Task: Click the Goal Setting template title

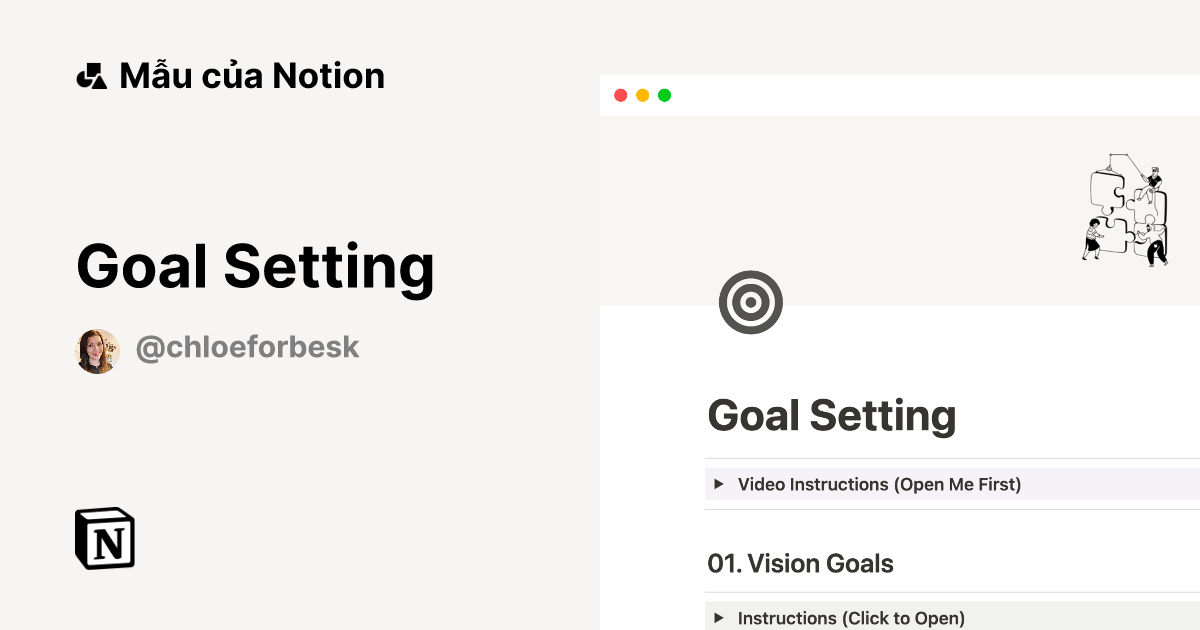Action: point(256,268)
